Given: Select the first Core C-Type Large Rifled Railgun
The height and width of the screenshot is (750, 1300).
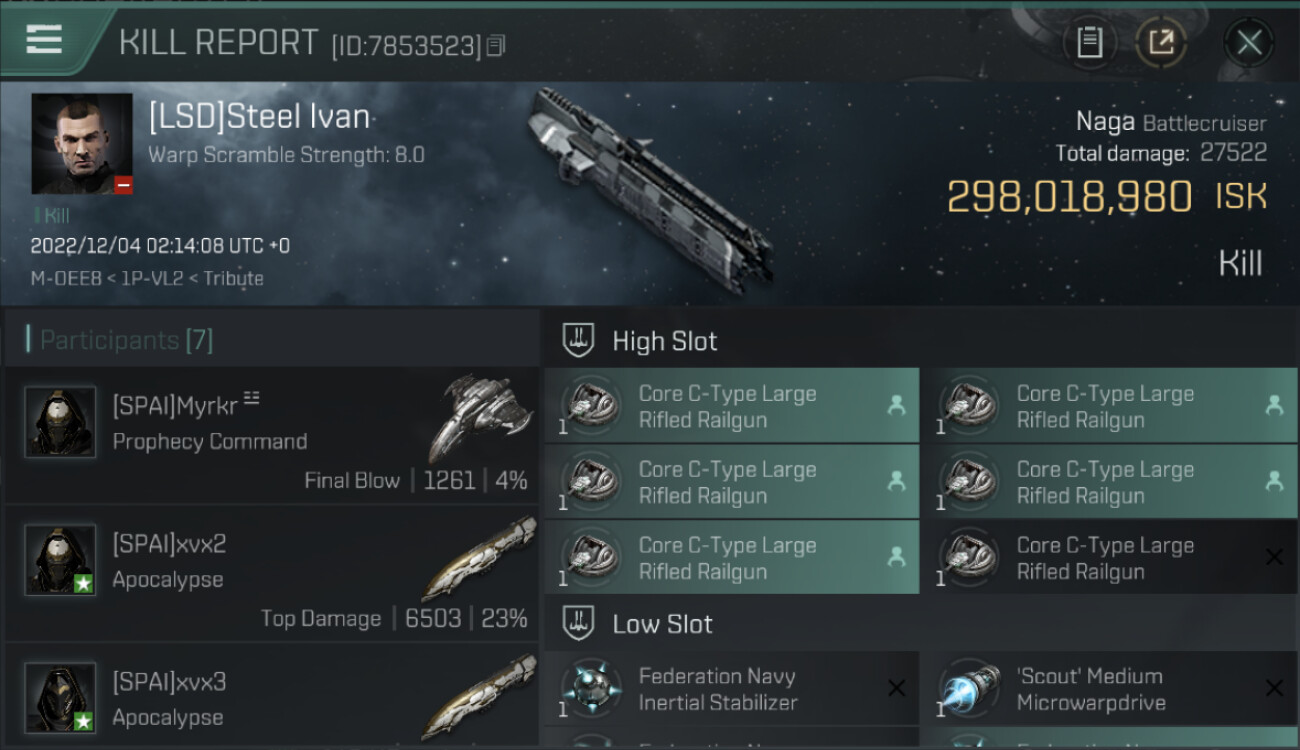Looking at the screenshot, I should (x=732, y=406).
